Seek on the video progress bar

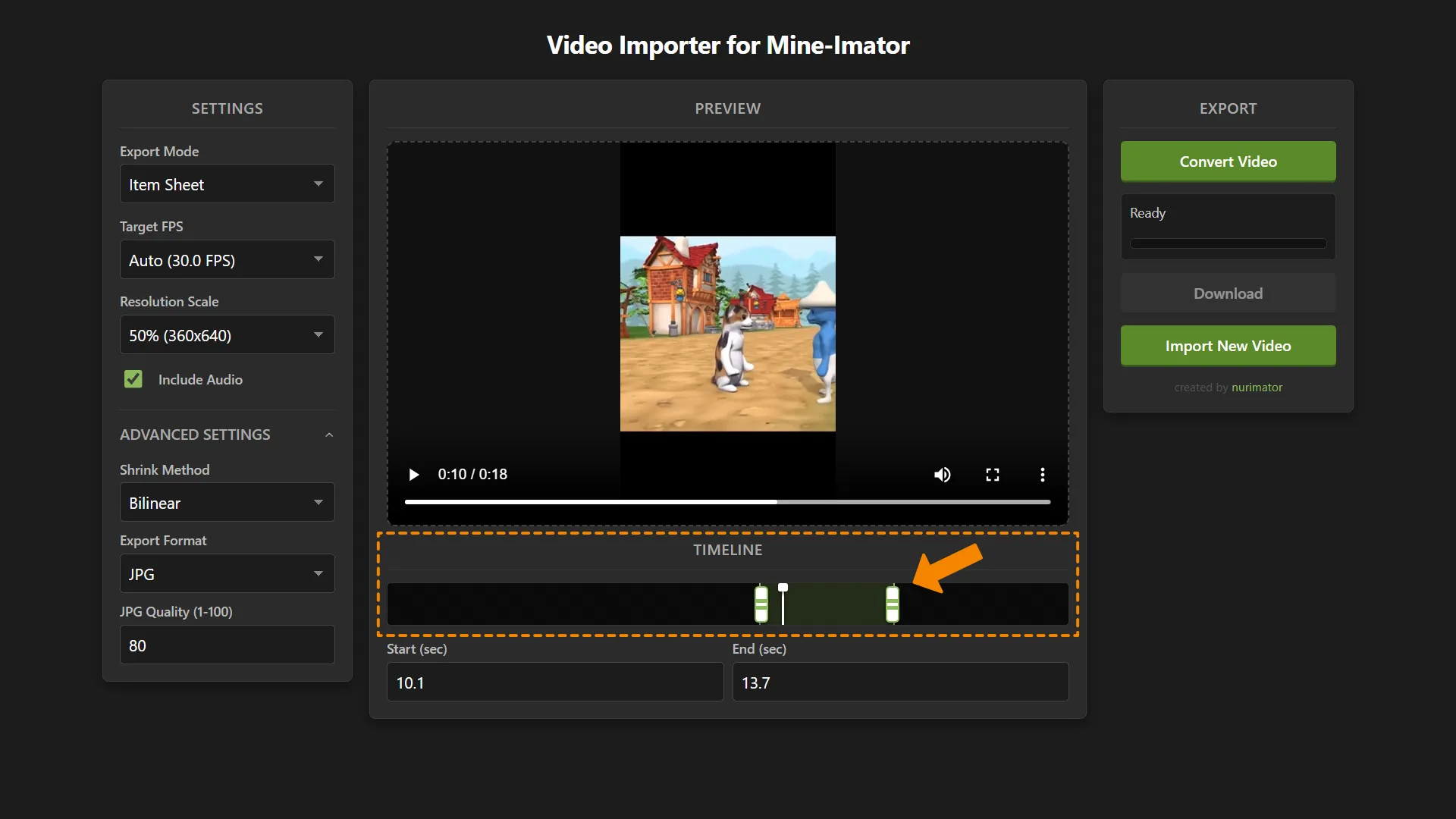pyautogui.click(x=727, y=502)
